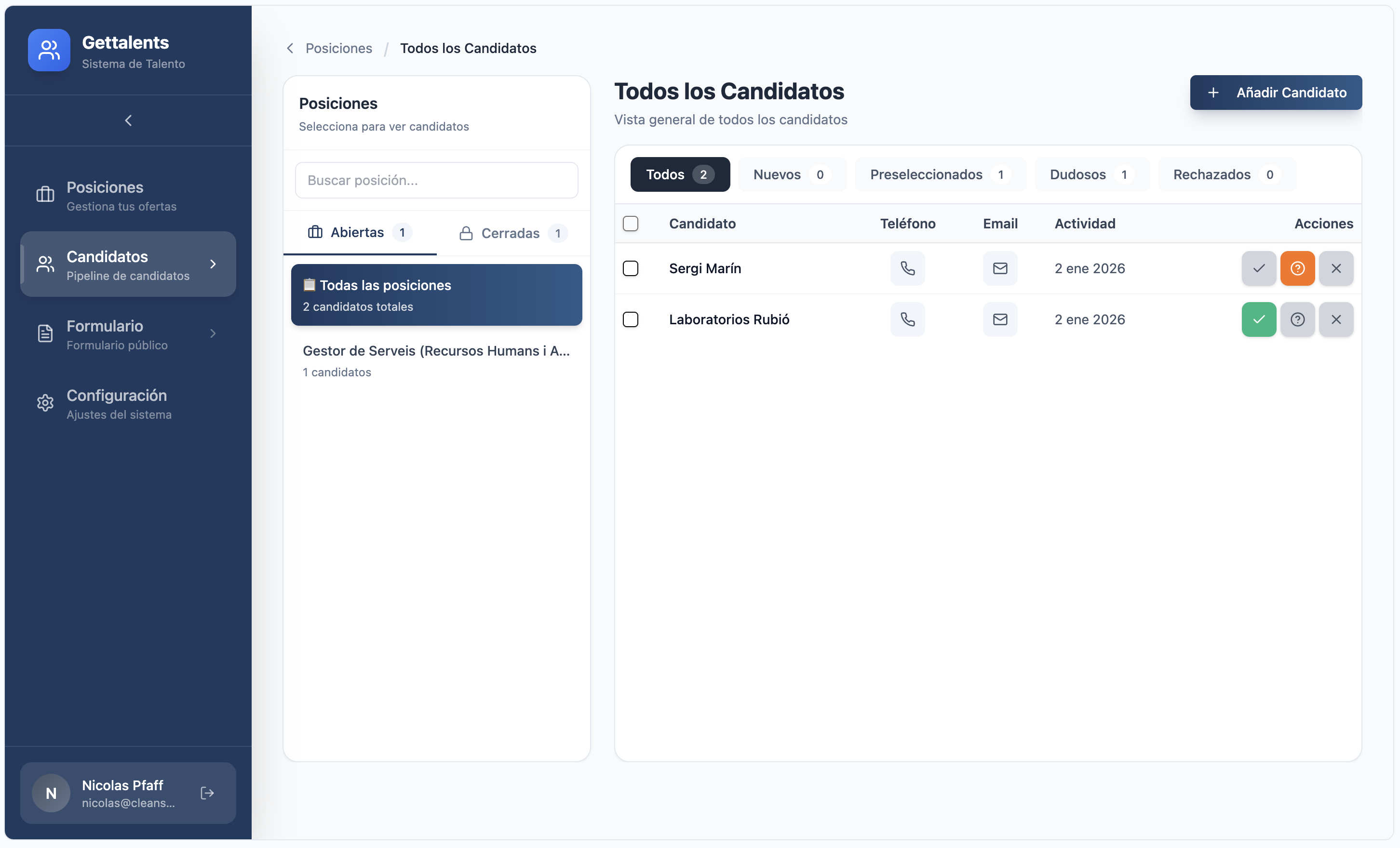Focus the Buscar posición search field
Viewport: 1400px width, 848px height.
click(x=436, y=180)
